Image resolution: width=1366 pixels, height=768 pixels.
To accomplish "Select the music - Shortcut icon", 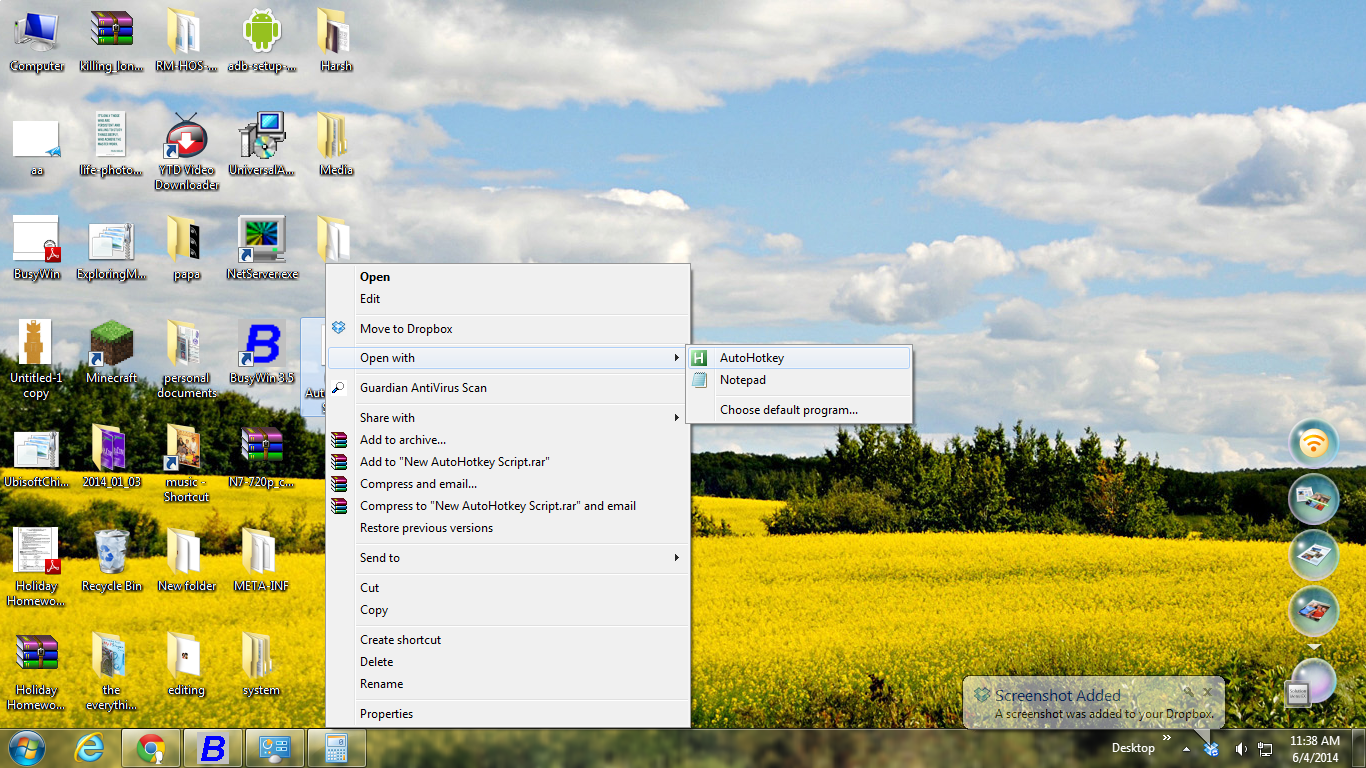I will [186, 464].
